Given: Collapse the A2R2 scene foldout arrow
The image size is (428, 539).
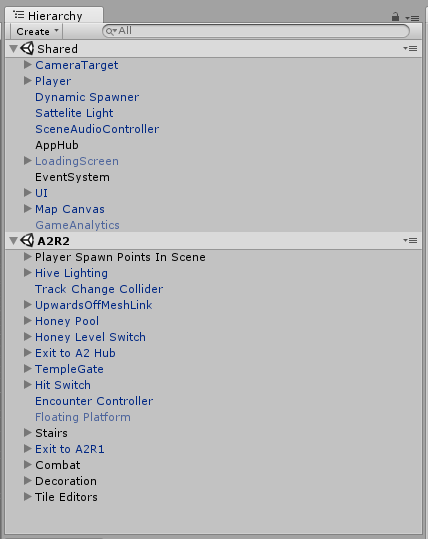Looking at the screenshot, I should click(x=13, y=240).
